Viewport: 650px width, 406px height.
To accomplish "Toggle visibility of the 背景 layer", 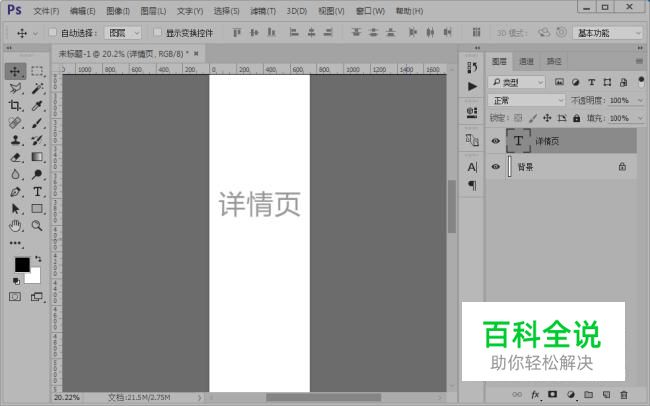I will coord(496,167).
